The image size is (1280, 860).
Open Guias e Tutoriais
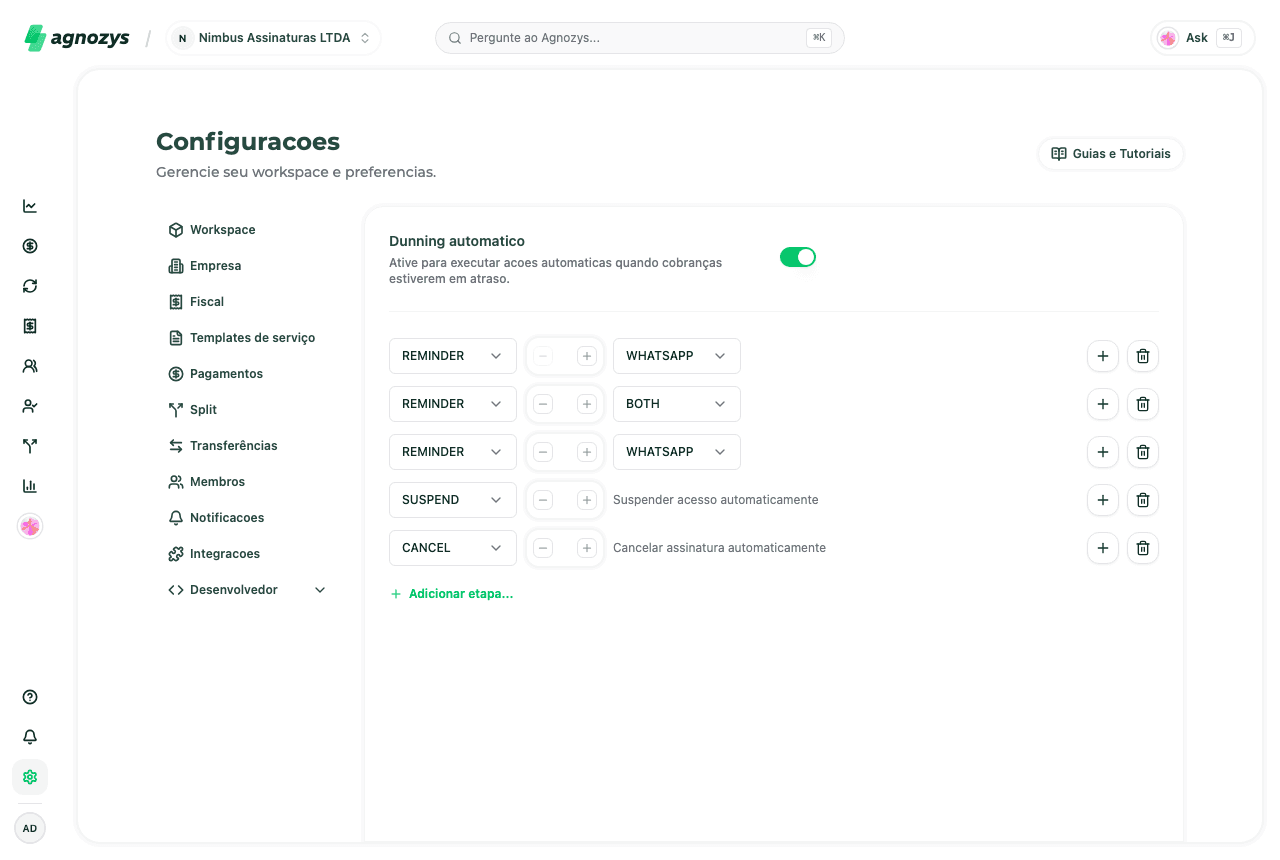pos(1111,154)
